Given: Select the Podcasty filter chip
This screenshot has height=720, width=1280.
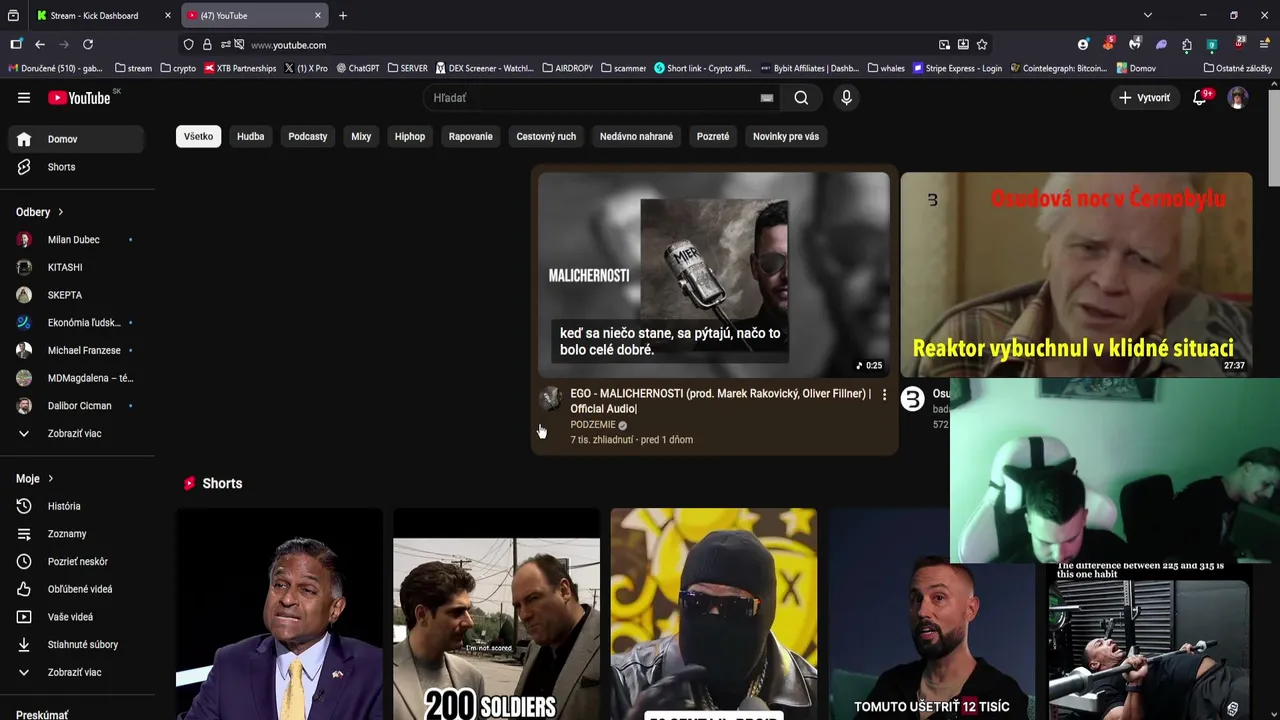Looking at the screenshot, I should pyautogui.click(x=308, y=136).
